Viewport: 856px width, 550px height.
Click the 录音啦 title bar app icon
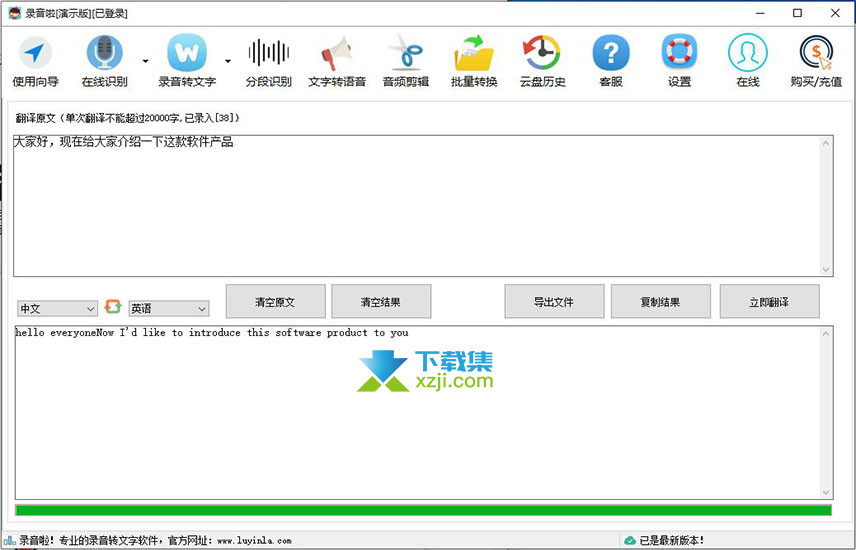[x=14, y=13]
